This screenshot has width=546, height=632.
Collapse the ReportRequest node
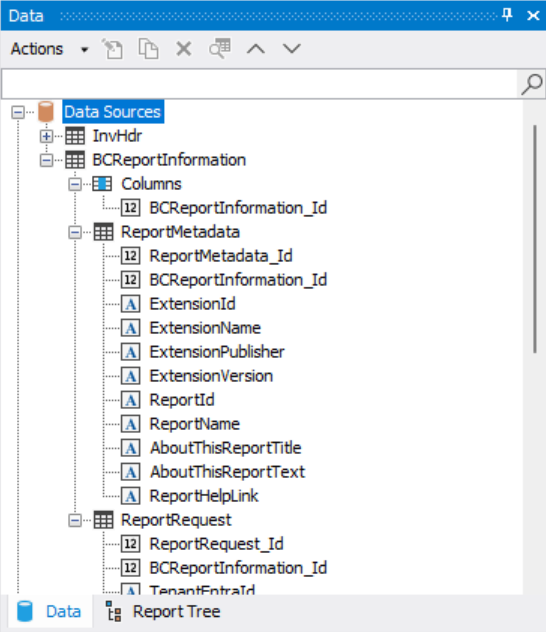pyautogui.click(x=75, y=520)
